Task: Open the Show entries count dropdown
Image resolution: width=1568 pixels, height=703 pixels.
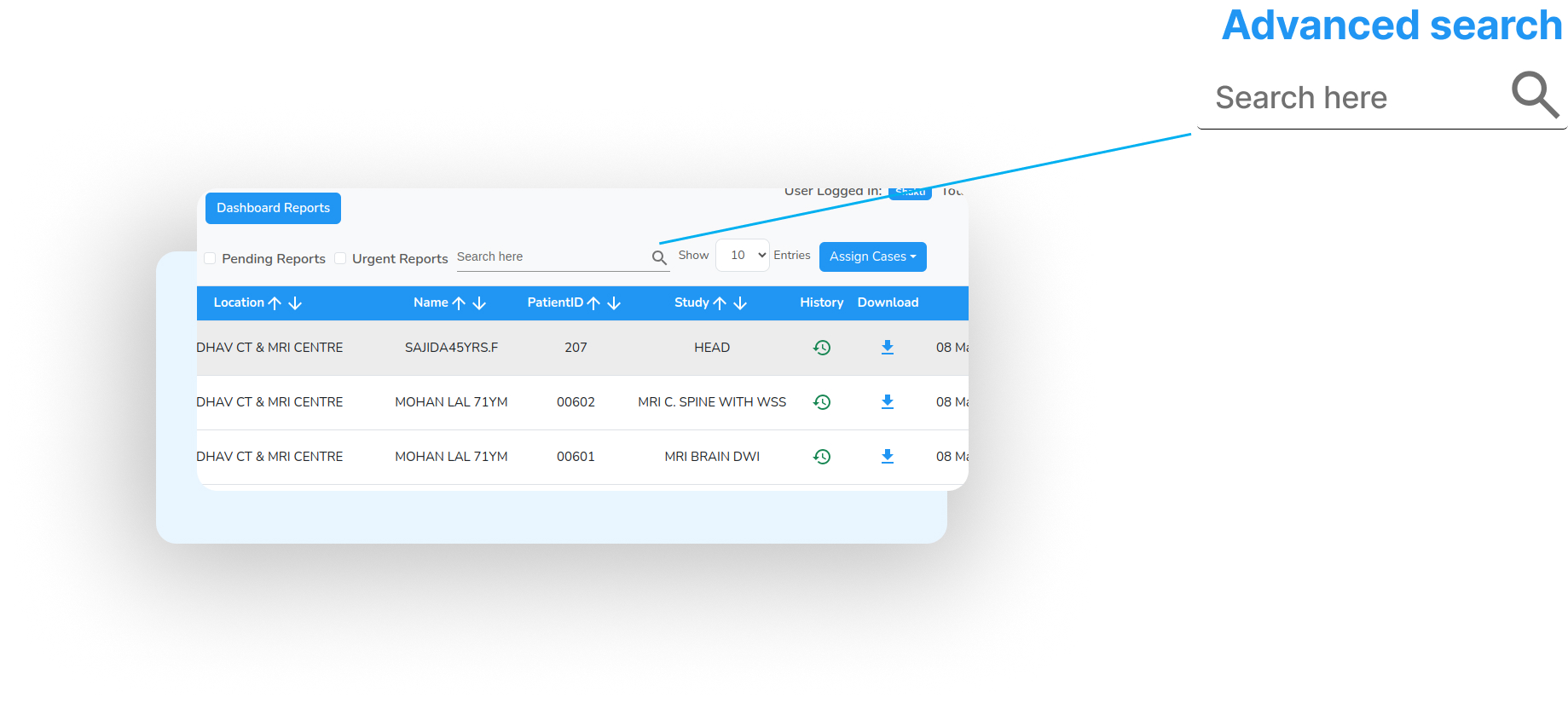Action: click(742, 256)
